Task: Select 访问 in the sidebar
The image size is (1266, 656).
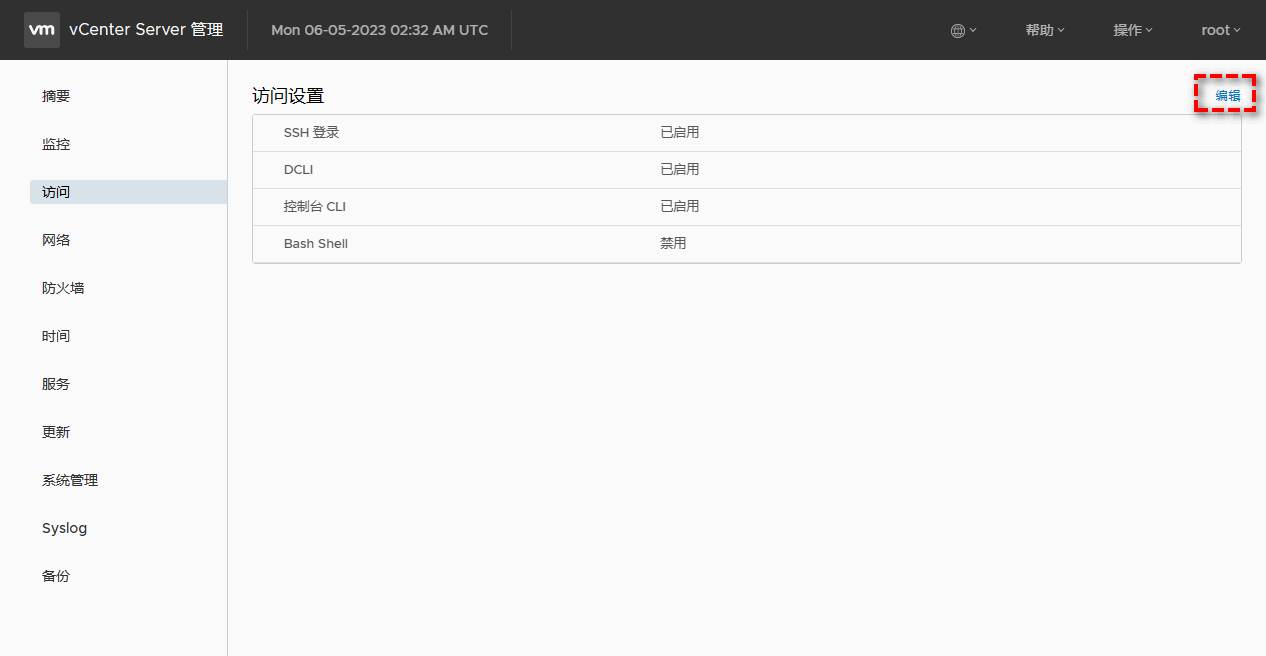Action: pos(56,192)
